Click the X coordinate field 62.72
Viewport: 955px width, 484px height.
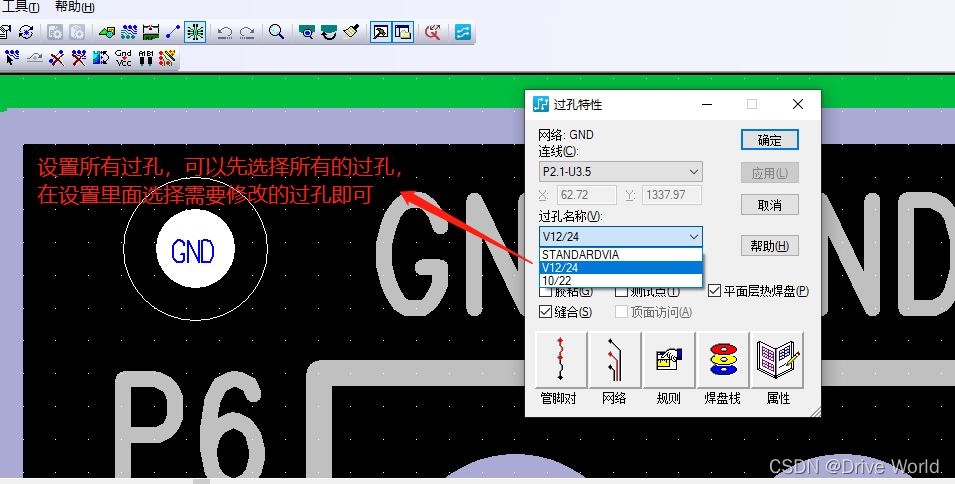coord(587,195)
